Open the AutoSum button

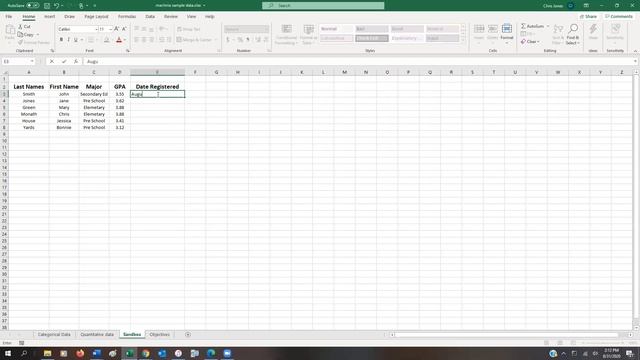[533, 26]
